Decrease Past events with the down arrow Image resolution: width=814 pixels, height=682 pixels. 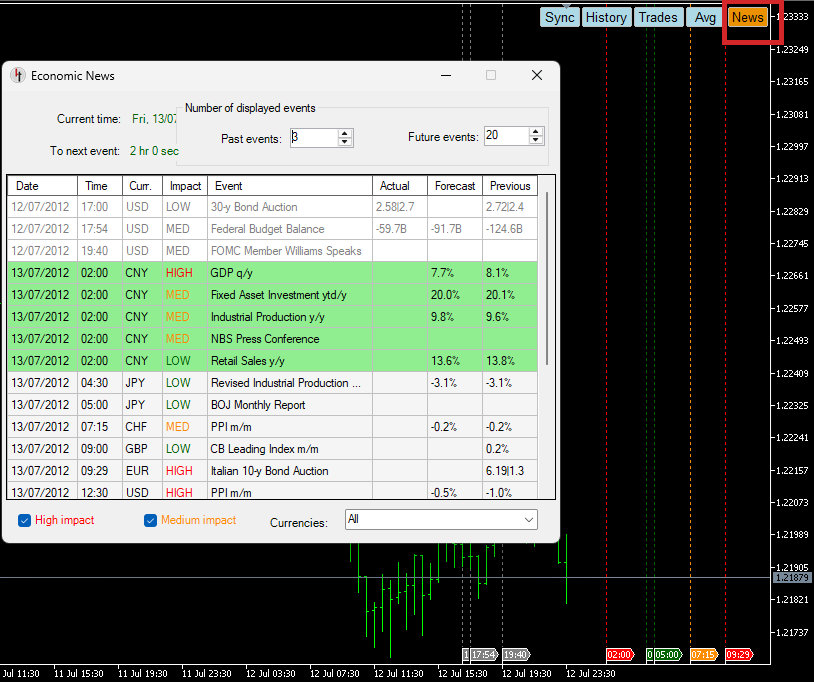[346, 141]
